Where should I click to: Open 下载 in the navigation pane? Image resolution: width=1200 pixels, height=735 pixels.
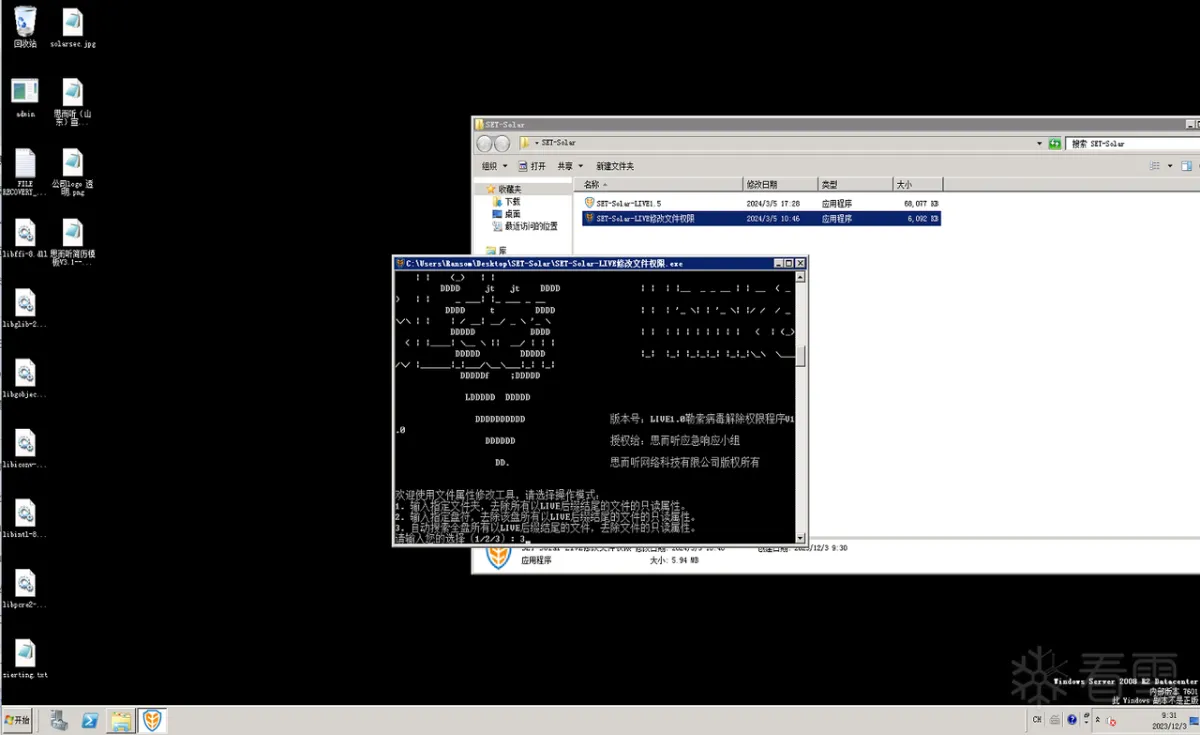[512, 201]
